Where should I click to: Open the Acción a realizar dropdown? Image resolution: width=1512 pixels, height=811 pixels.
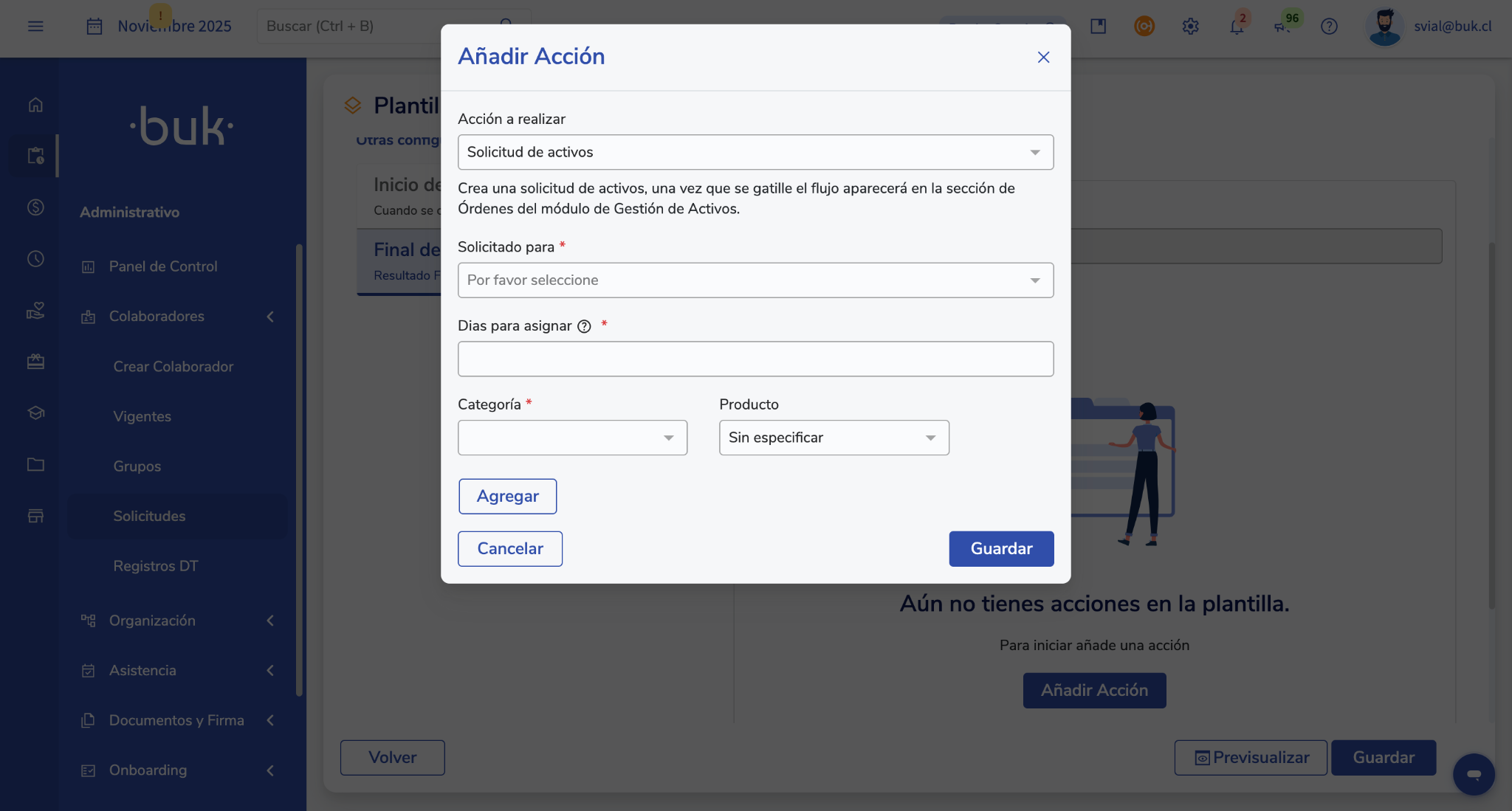point(755,152)
